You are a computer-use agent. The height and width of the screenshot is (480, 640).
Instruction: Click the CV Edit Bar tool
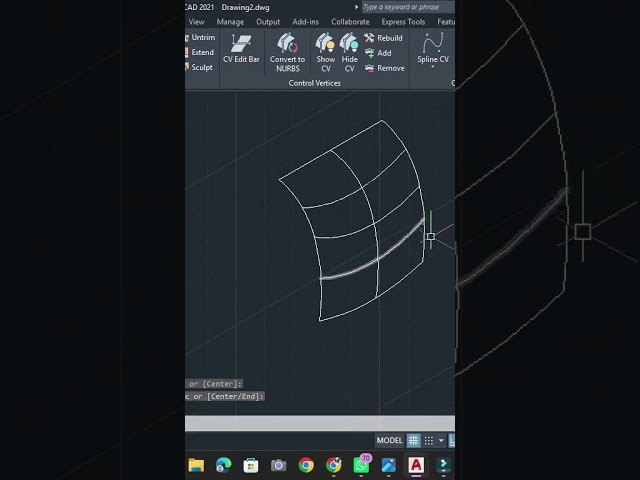(241, 49)
